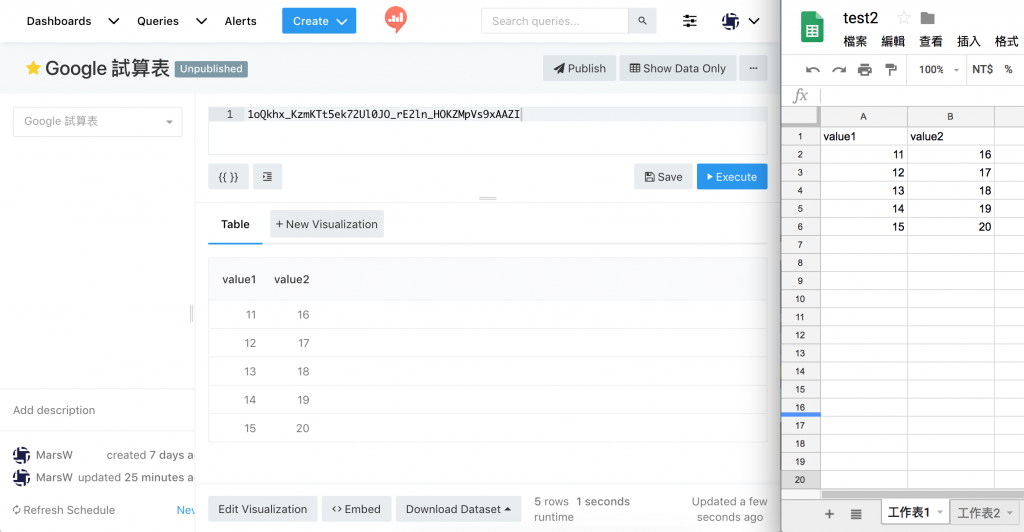This screenshot has height=532, width=1024.
Task: Open the 格式 menu in Sheets
Action: point(1006,42)
